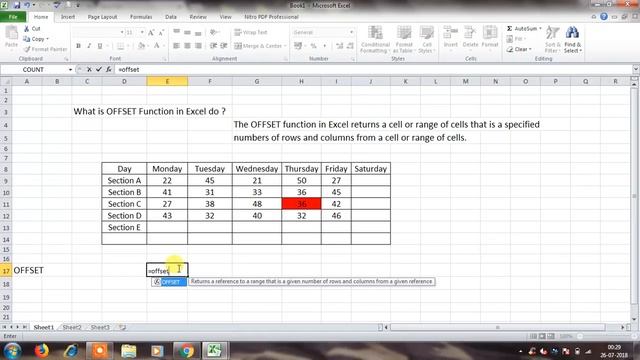Switch to the Data tab
The width and height of the screenshot is (640, 360).
click(x=171, y=17)
